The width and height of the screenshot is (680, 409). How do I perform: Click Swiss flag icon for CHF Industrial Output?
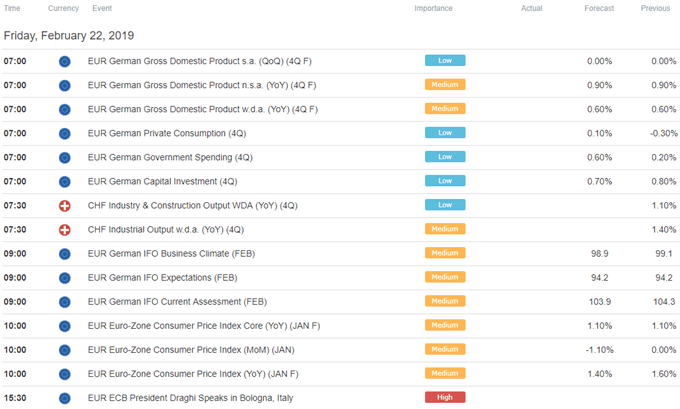click(65, 230)
